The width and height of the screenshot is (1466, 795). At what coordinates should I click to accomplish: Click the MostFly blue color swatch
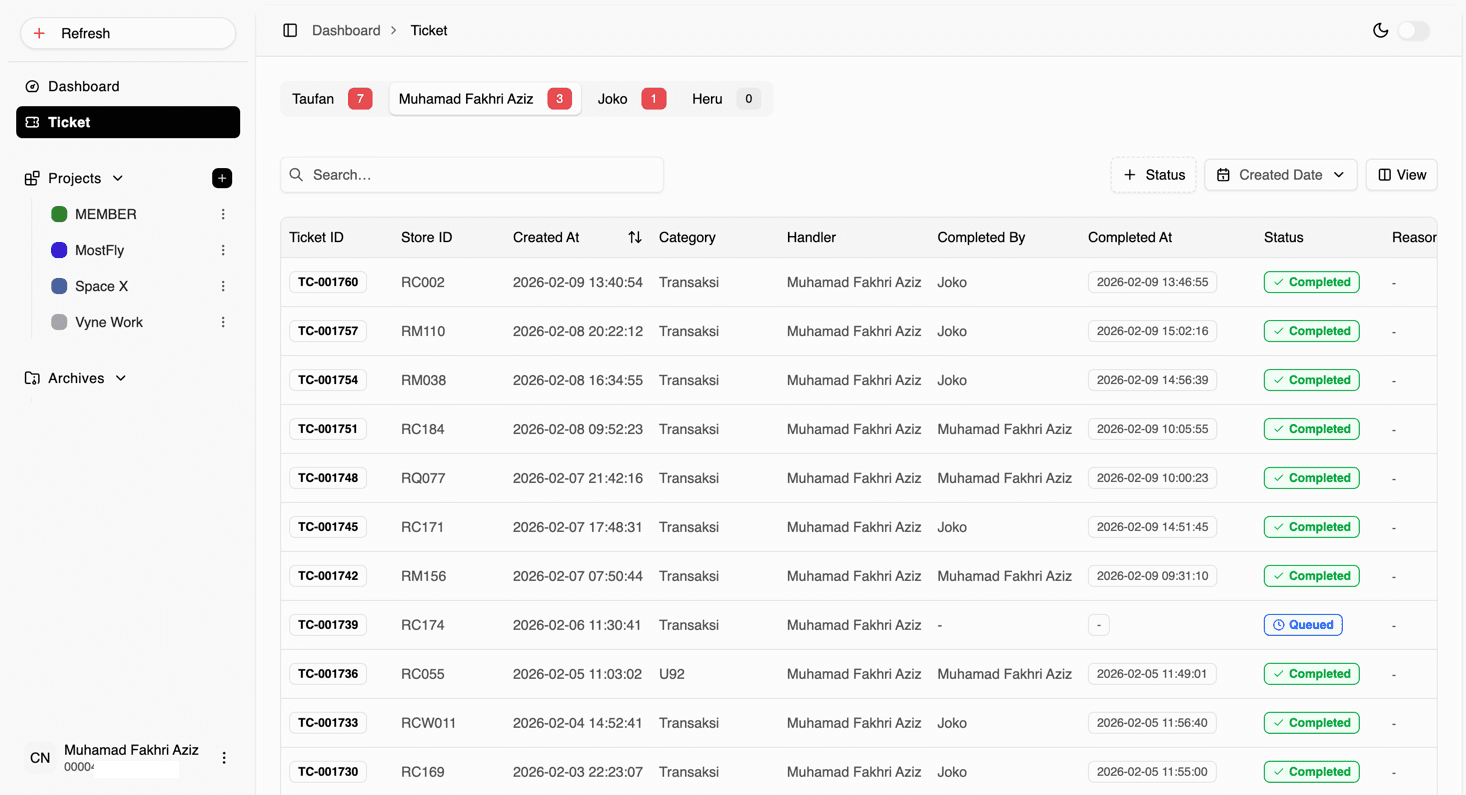pyautogui.click(x=59, y=250)
